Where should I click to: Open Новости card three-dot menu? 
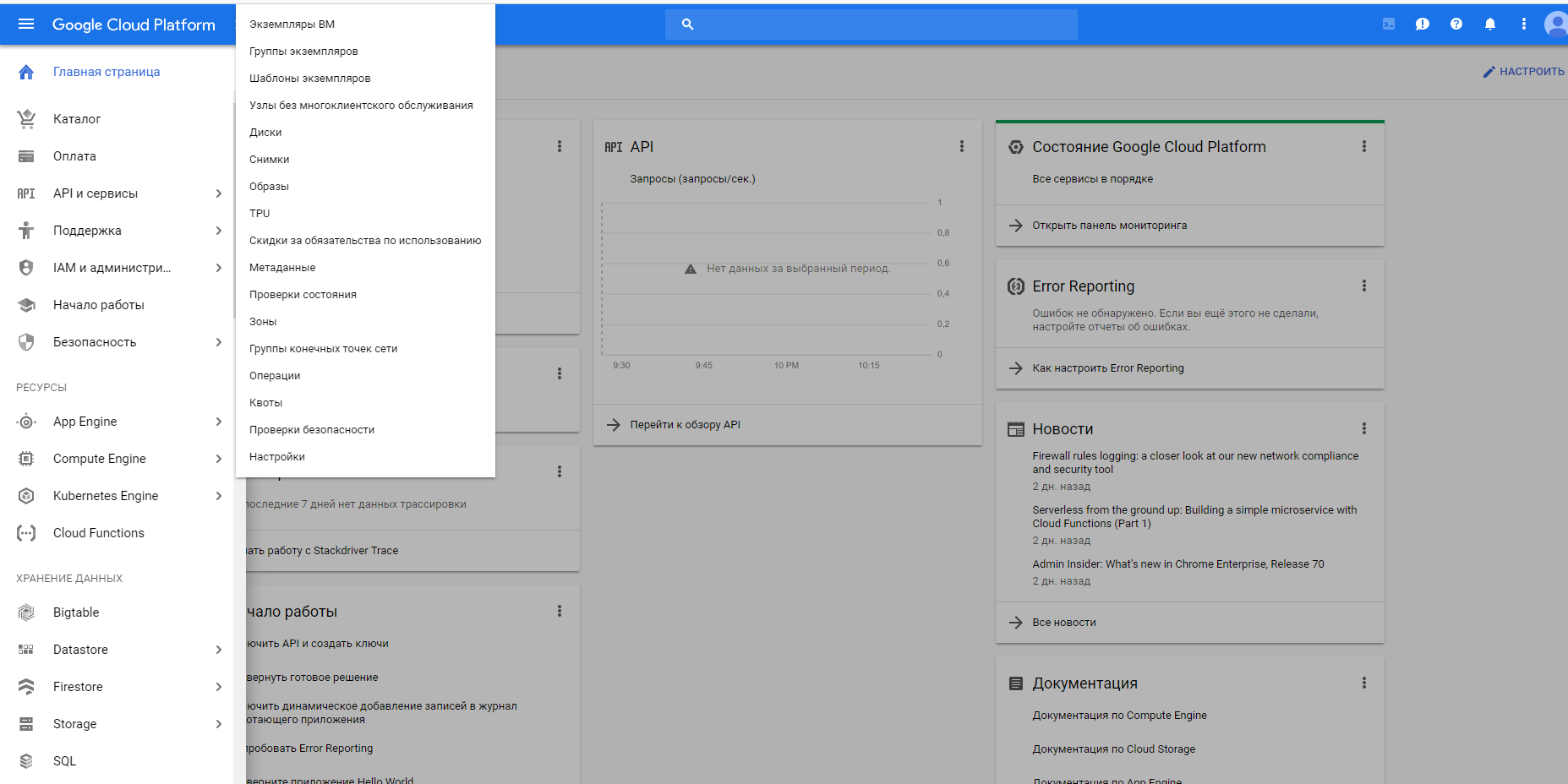pyautogui.click(x=1363, y=428)
